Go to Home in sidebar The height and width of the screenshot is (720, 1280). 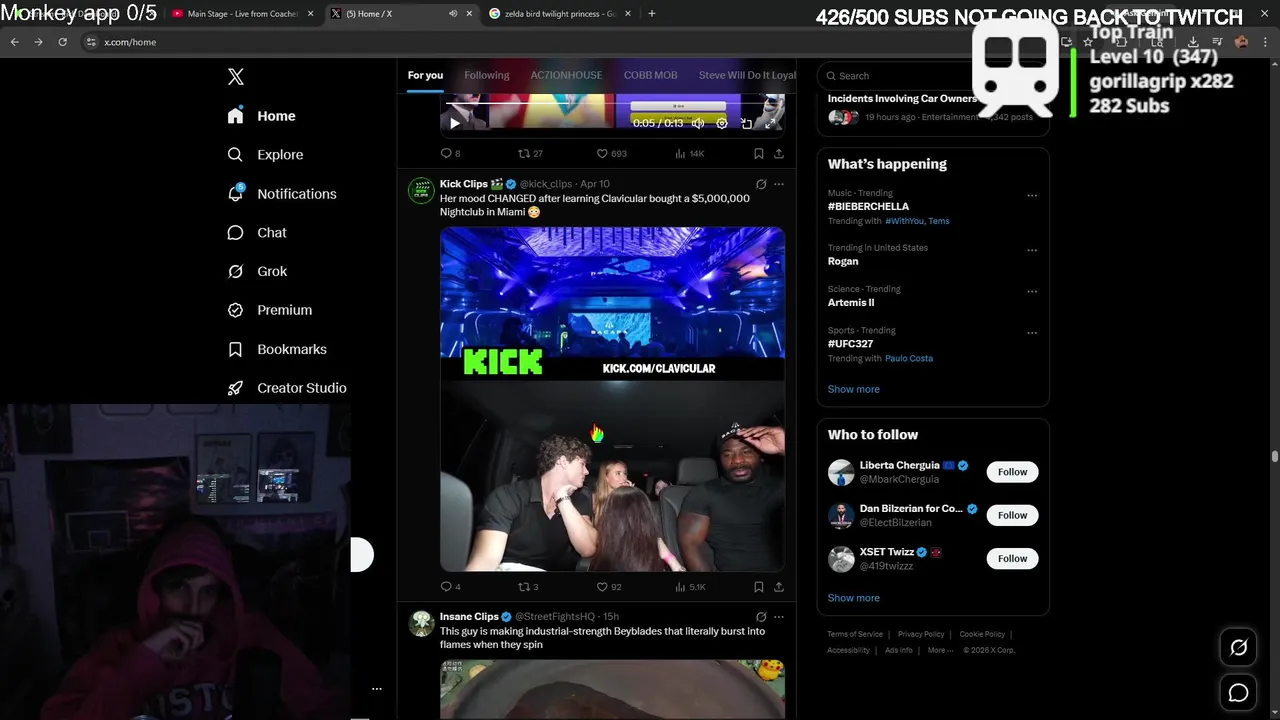(261, 116)
